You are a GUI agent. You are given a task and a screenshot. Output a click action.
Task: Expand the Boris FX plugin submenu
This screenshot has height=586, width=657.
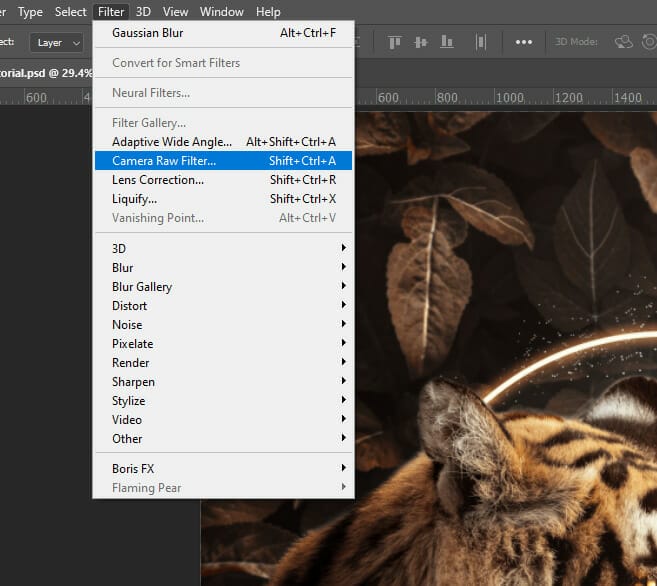[222, 468]
